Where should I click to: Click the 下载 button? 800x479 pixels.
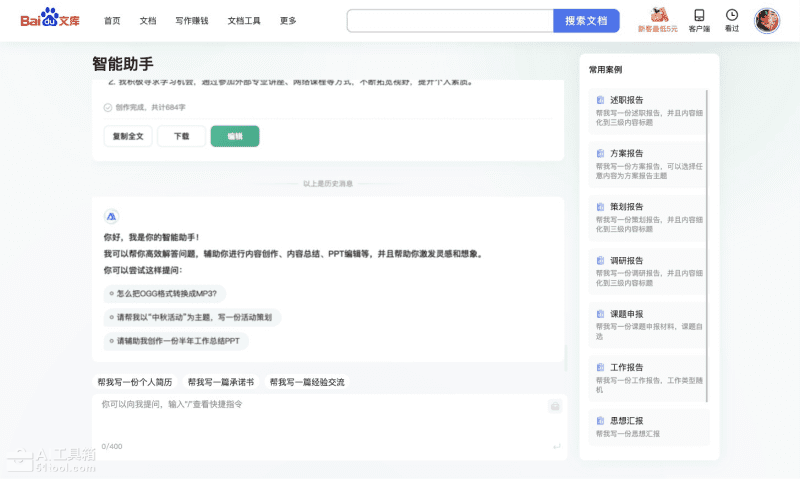pyautogui.click(x=181, y=136)
